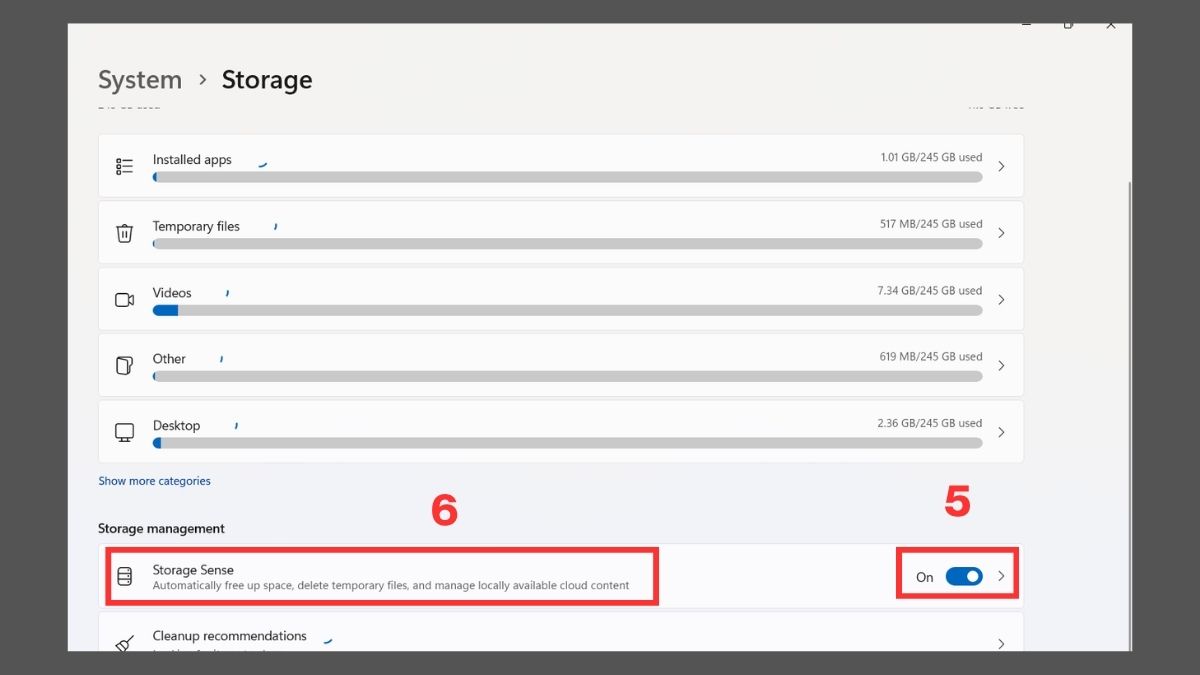
Task: Click the Installed apps list icon
Action: click(x=125, y=166)
